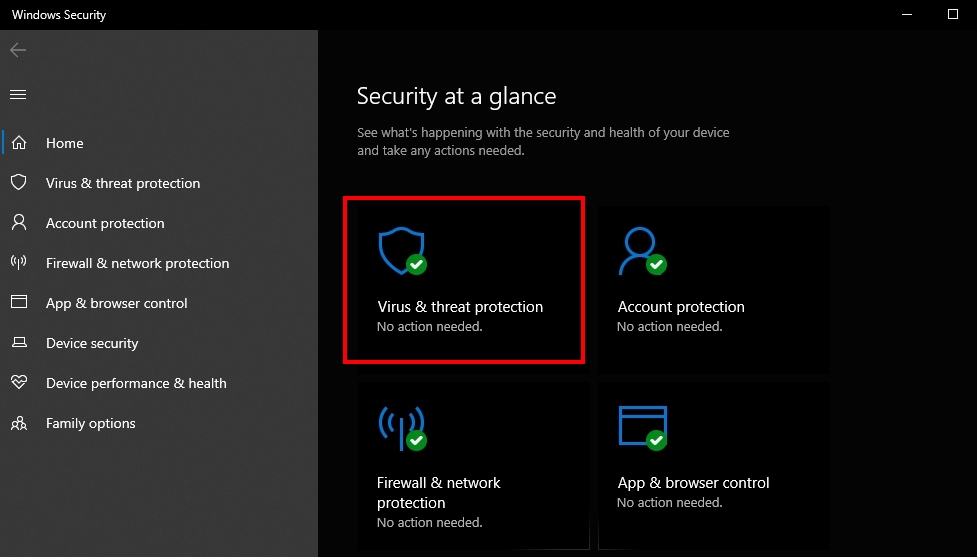Open the Virus & threat protection tile title
The height and width of the screenshot is (557, 977).
pyautogui.click(x=460, y=307)
